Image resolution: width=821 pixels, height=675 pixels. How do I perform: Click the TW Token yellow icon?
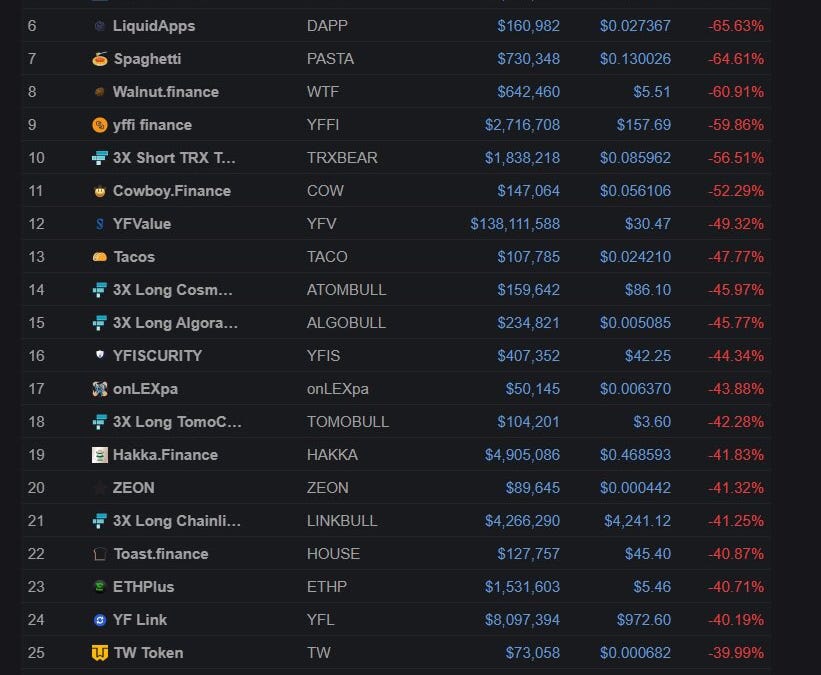coord(99,652)
